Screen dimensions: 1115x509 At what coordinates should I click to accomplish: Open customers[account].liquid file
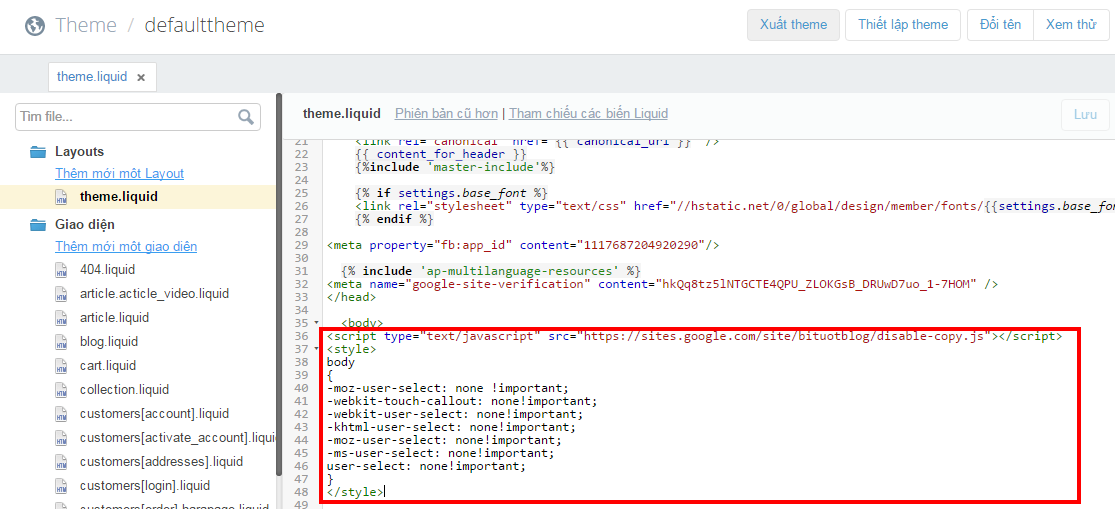pos(154,414)
